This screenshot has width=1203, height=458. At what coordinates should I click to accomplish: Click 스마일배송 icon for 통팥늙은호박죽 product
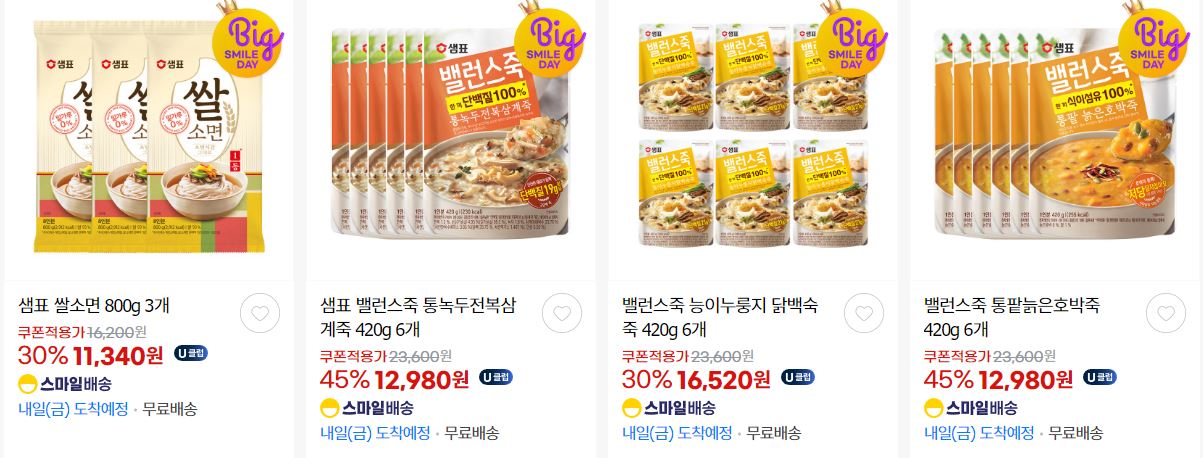pyautogui.click(x=971, y=407)
